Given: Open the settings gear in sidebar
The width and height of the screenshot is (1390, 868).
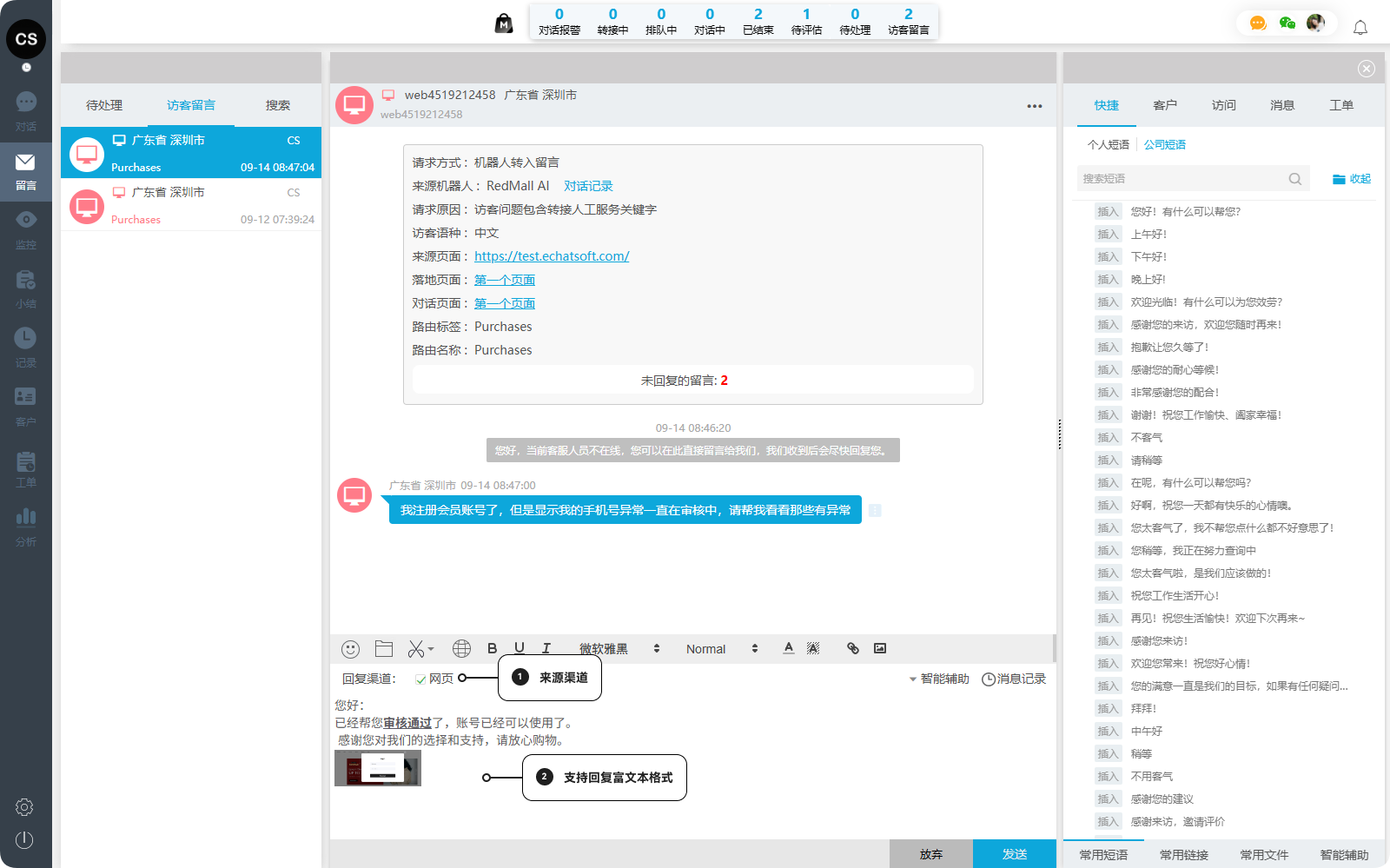Looking at the screenshot, I should (24, 807).
